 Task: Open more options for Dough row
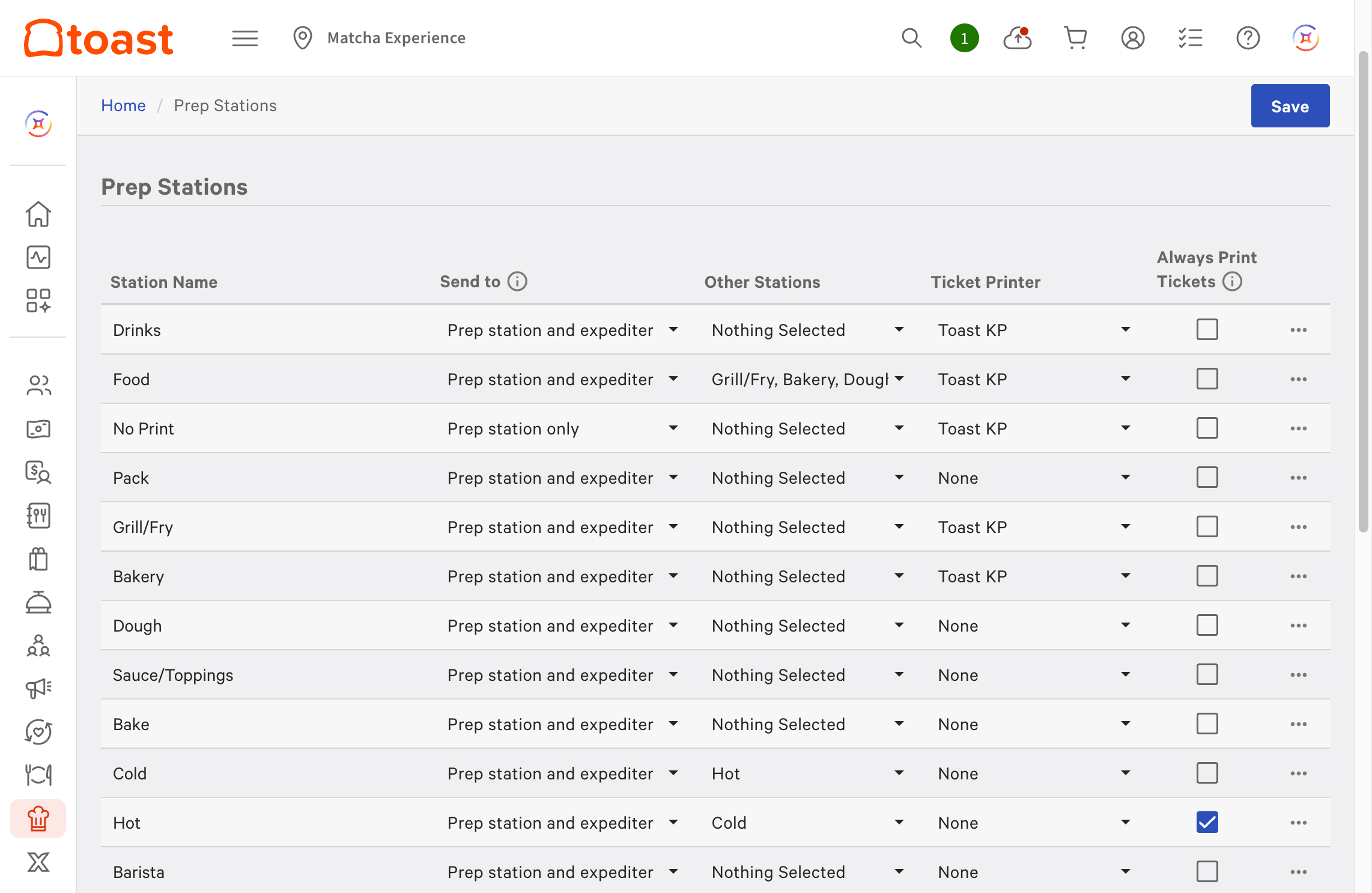(1298, 626)
